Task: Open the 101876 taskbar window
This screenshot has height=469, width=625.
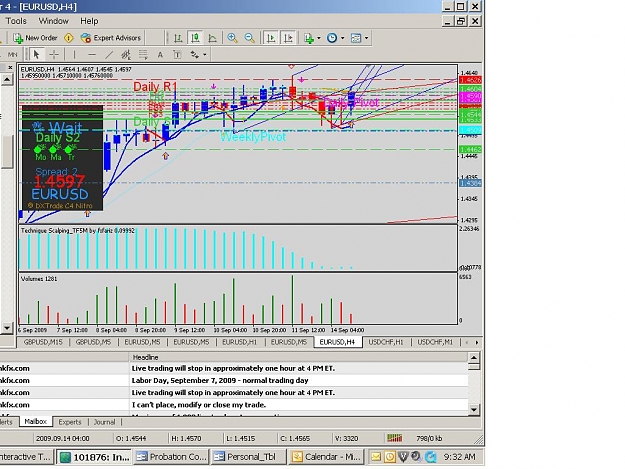Action: (x=94, y=457)
